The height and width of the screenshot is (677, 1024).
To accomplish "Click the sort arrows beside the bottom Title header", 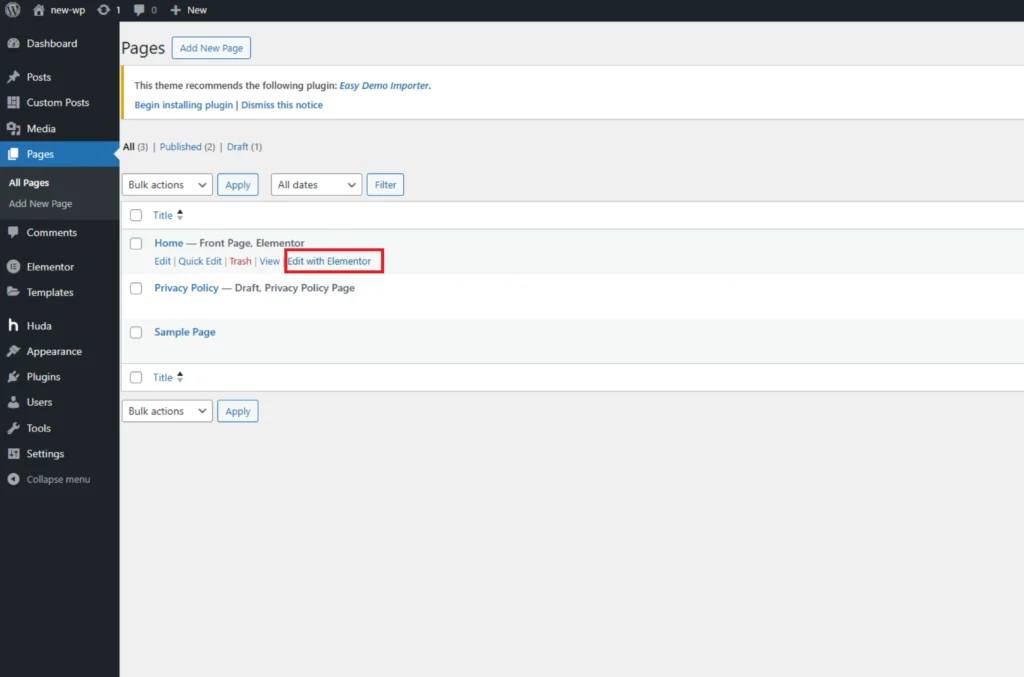I will tap(180, 377).
